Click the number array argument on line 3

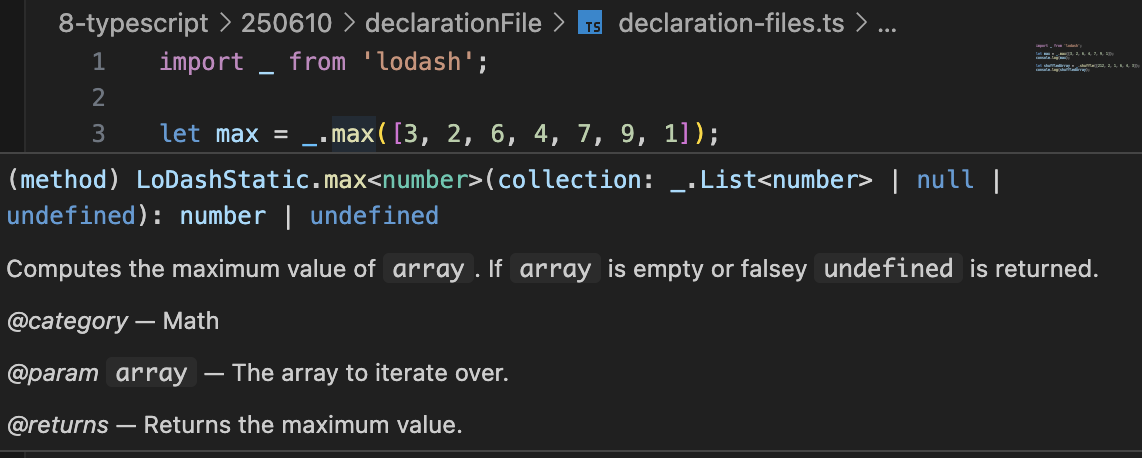(540, 134)
